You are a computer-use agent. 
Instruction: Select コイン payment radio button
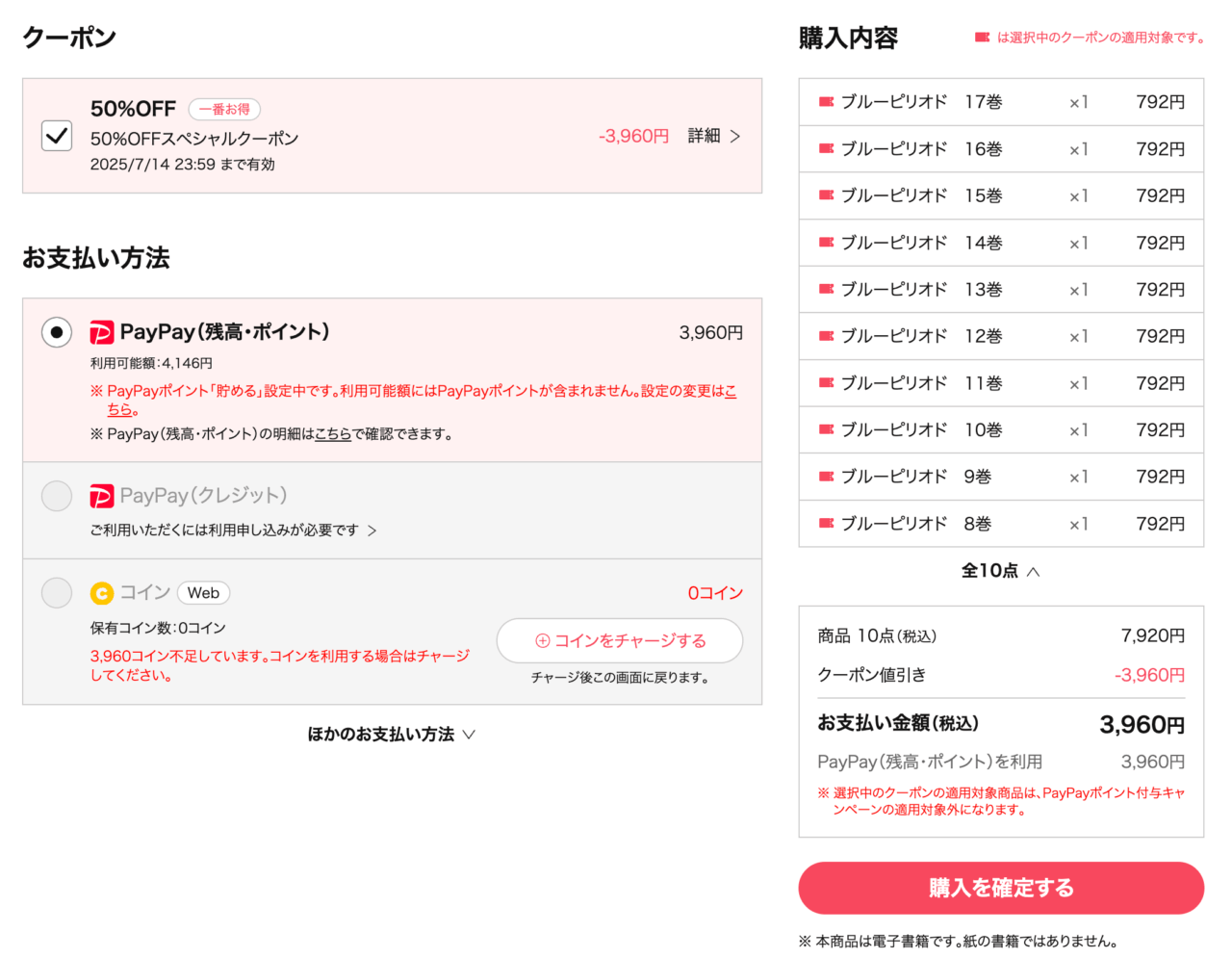coord(57,592)
